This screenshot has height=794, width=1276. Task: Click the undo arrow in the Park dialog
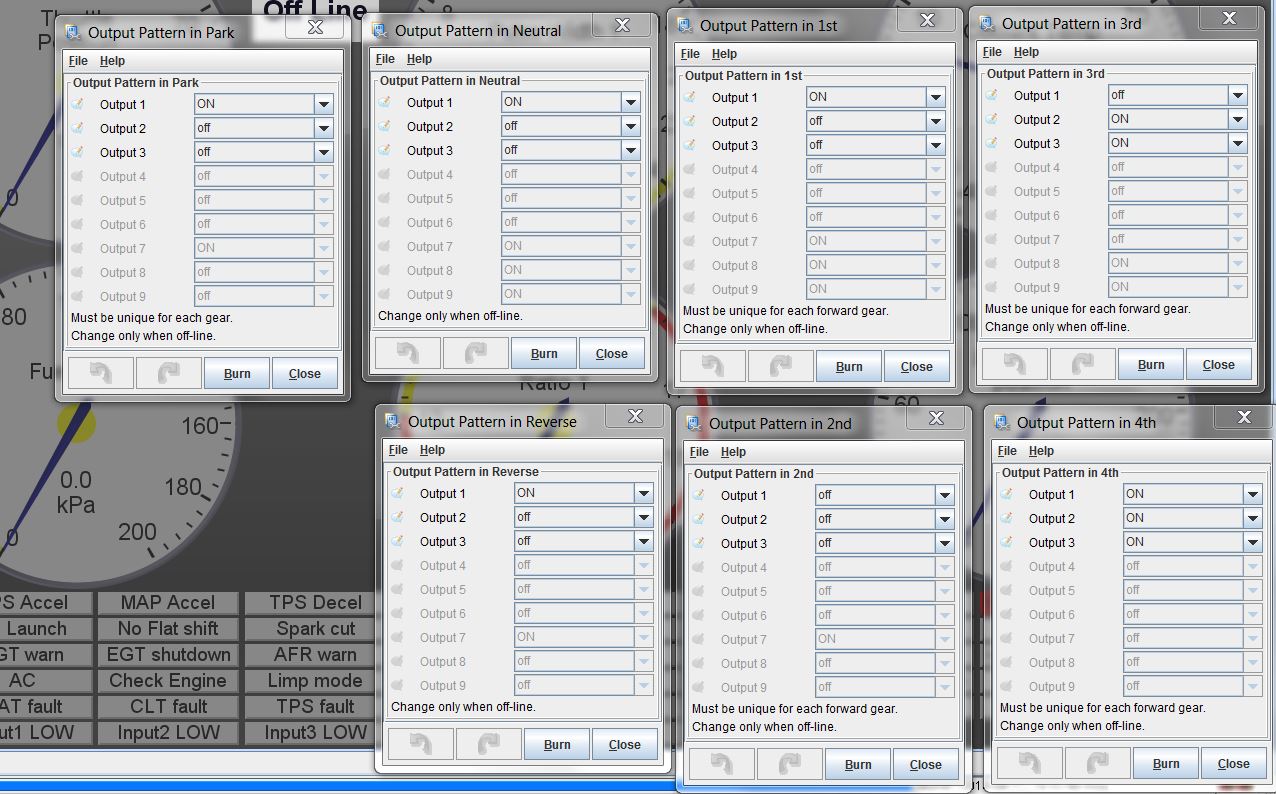click(100, 374)
